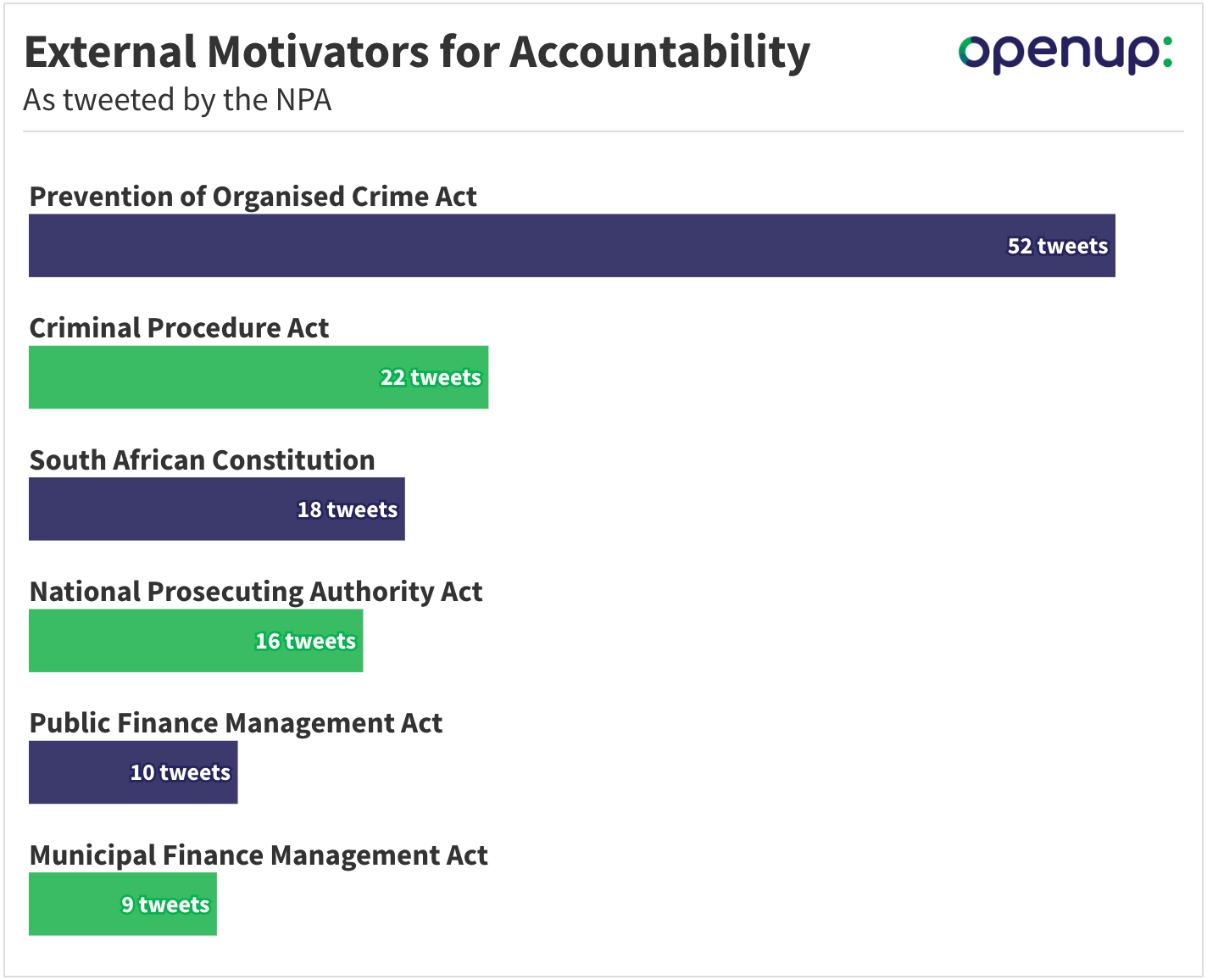Click the 'As tweeted by the NPA' subtitle

click(x=177, y=100)
